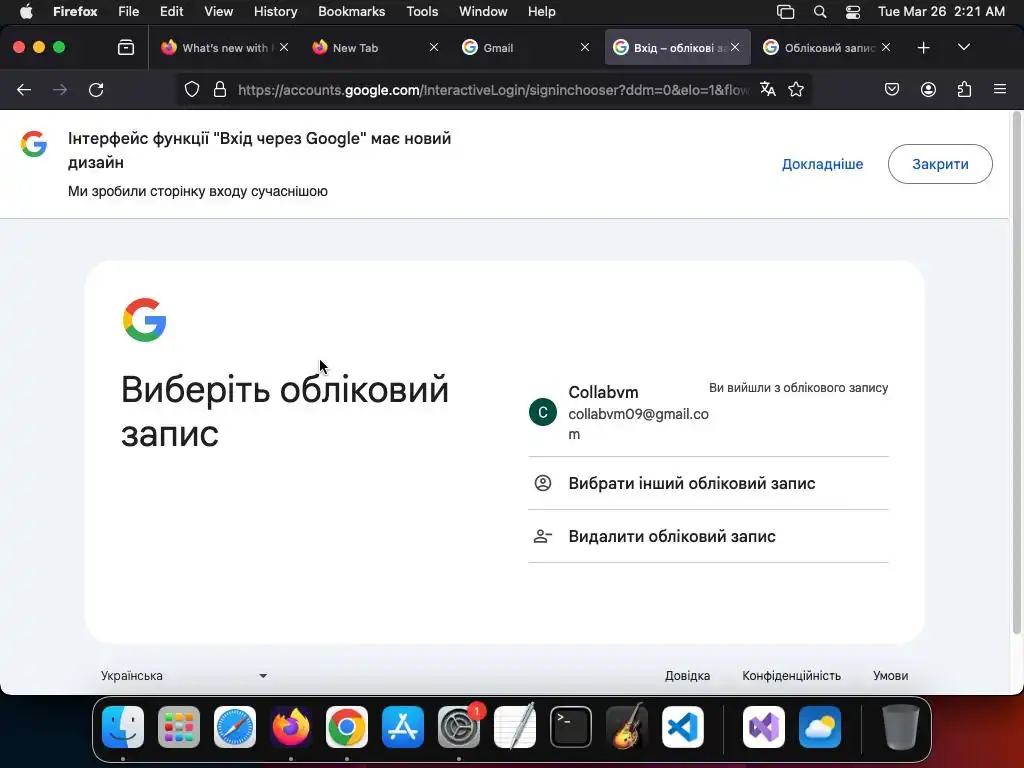The height and width of the screenshot is (768, 1024).
Task: Open Control Center in menu bar
Action: [852, 12]
